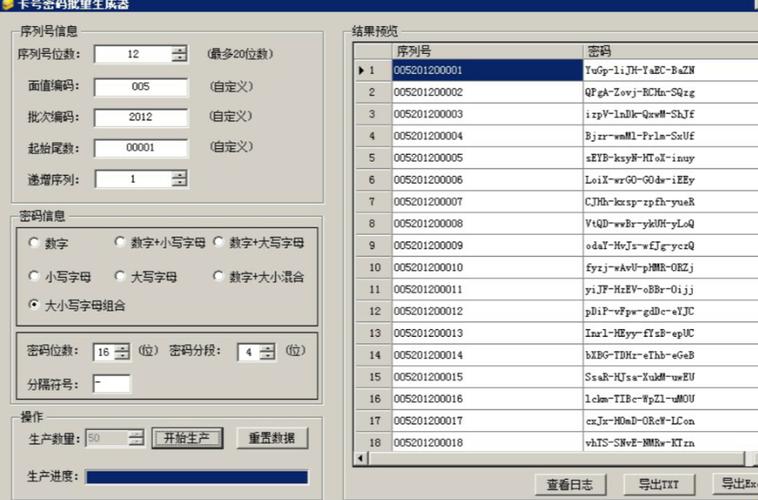
Task: Click the results table horizontal scrollbar track
Action: click(x=556, y=458)
